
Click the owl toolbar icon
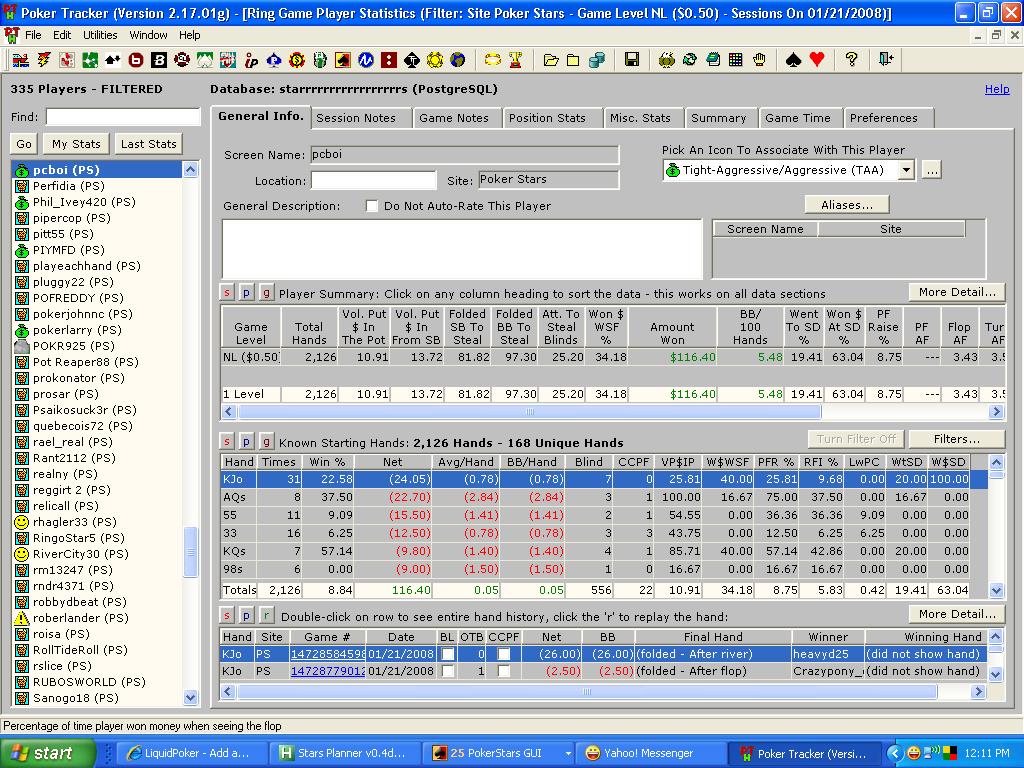tap(667, 60)
